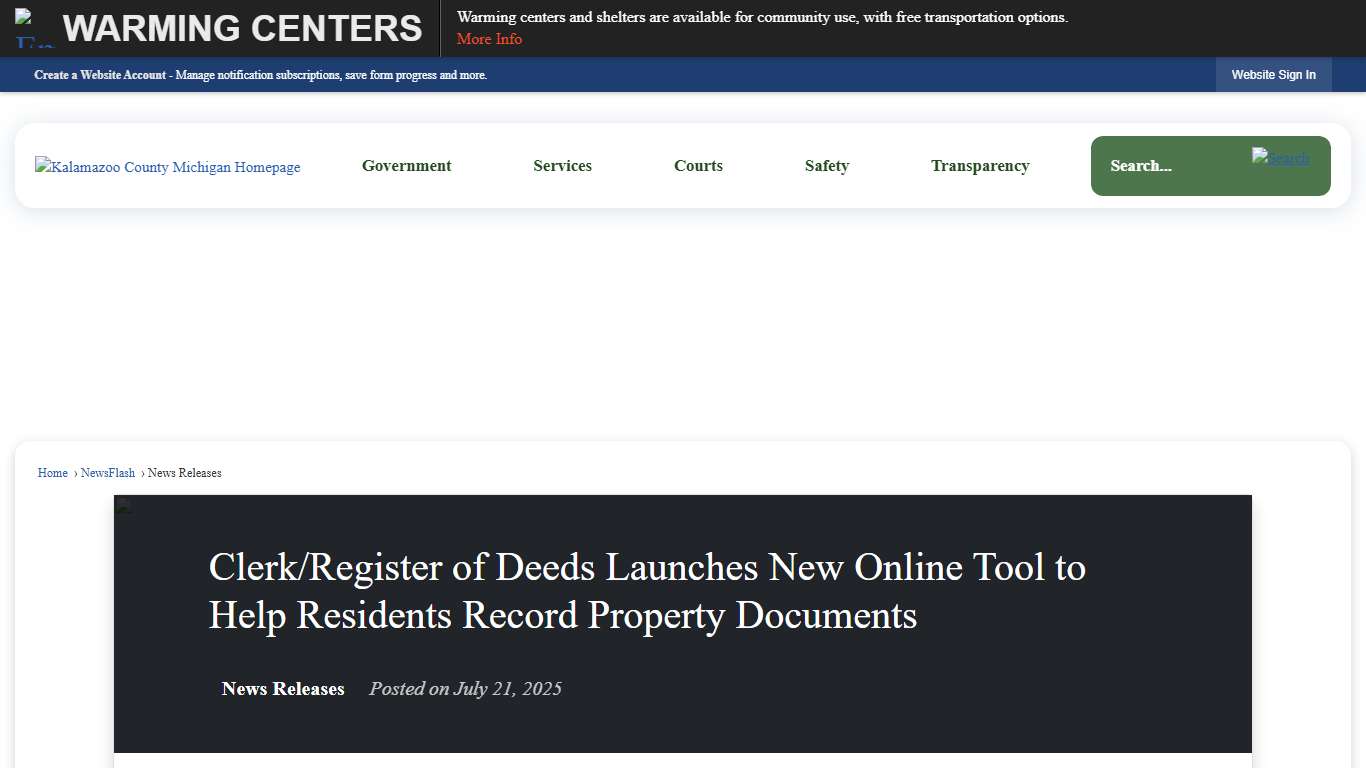Open NewsFlash from the breadcrumb trail
The image size is (1366, 768).
coord(107,472)
